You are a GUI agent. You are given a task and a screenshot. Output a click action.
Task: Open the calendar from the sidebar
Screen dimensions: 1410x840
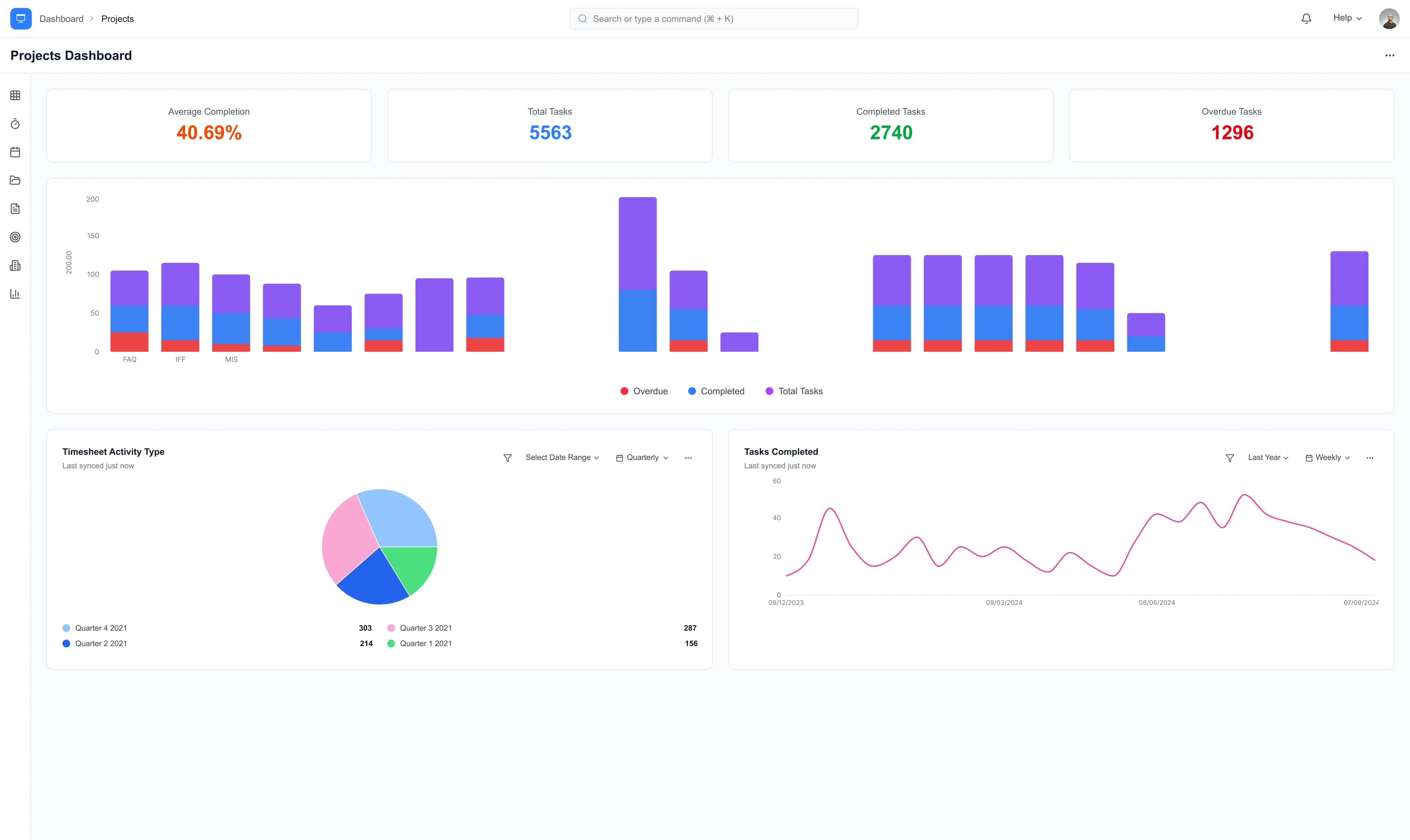pos(15,152)
